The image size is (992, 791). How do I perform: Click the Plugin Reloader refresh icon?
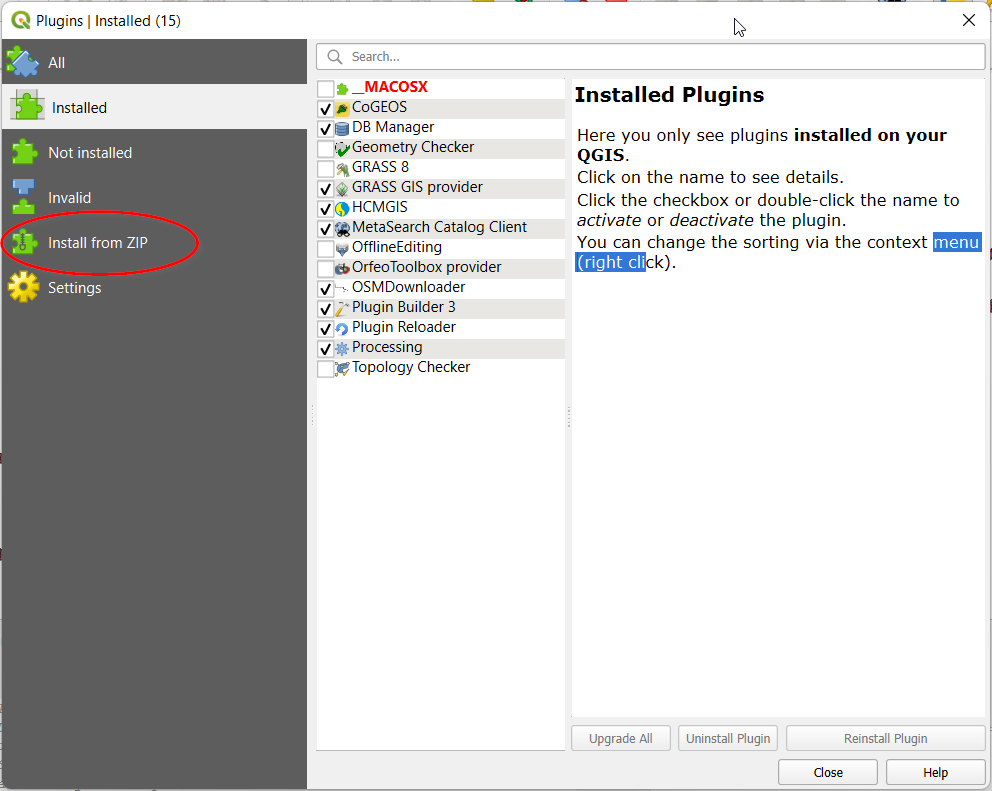tap(342, 329)
